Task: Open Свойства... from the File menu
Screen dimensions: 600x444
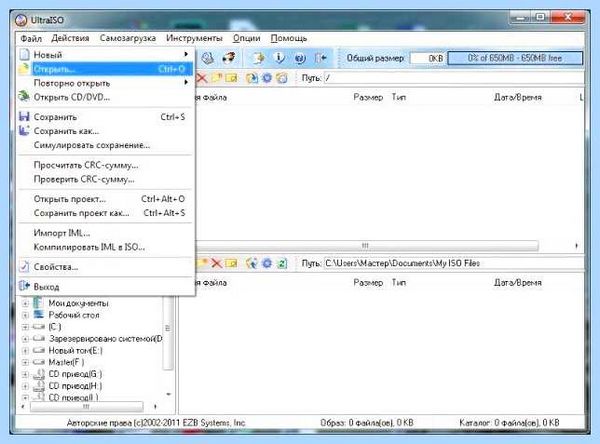Action: click(105, 267)
